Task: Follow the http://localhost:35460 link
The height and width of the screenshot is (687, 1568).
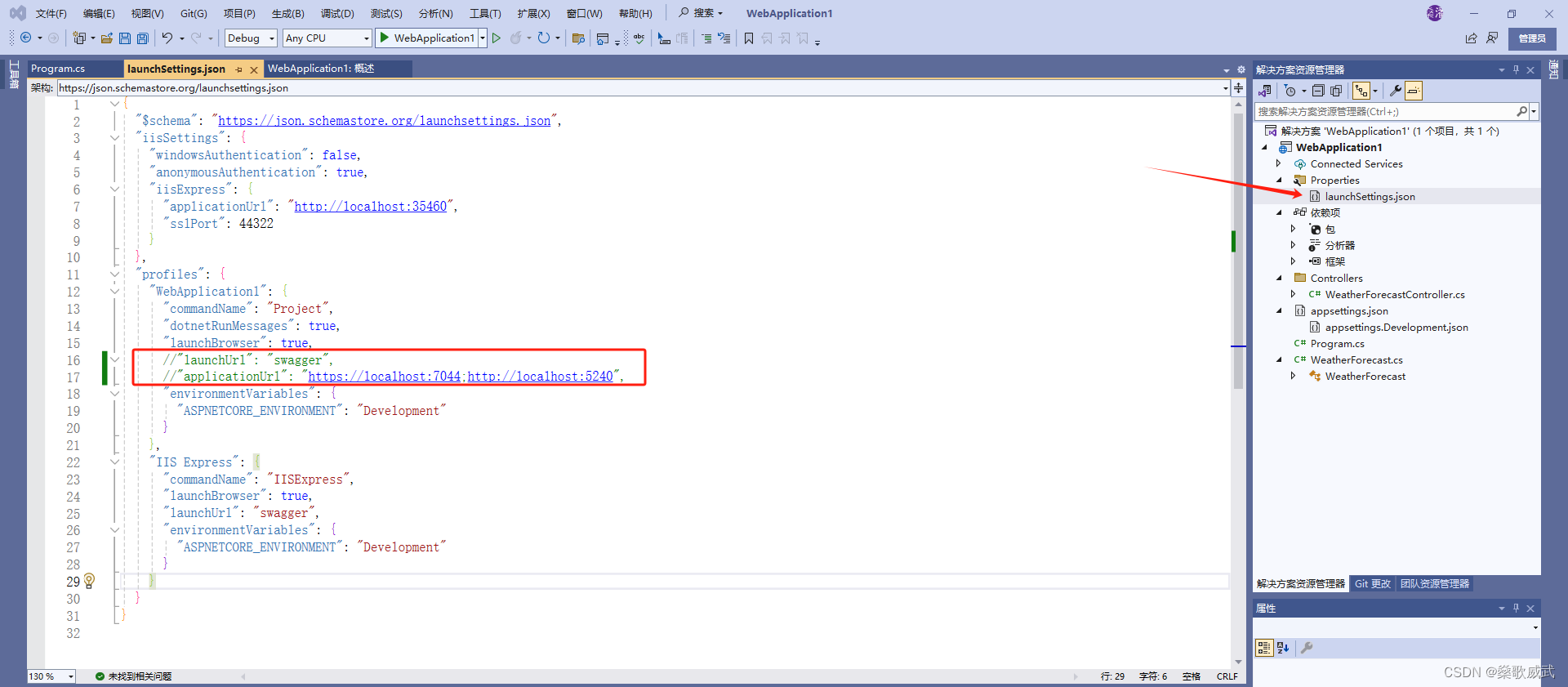Action: (371, 207)
